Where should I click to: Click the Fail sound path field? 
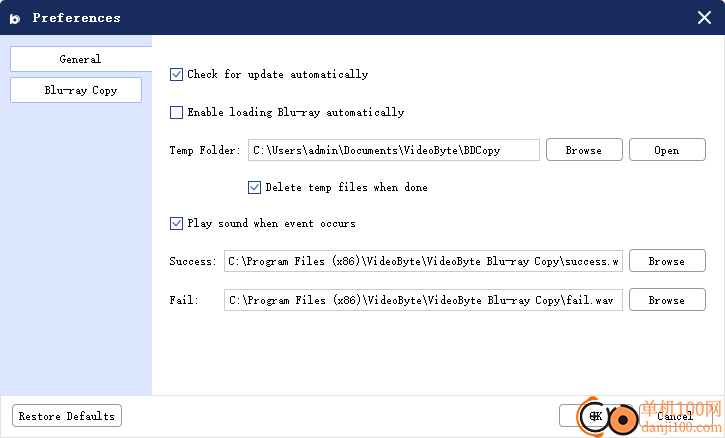[x=423, y=300]
